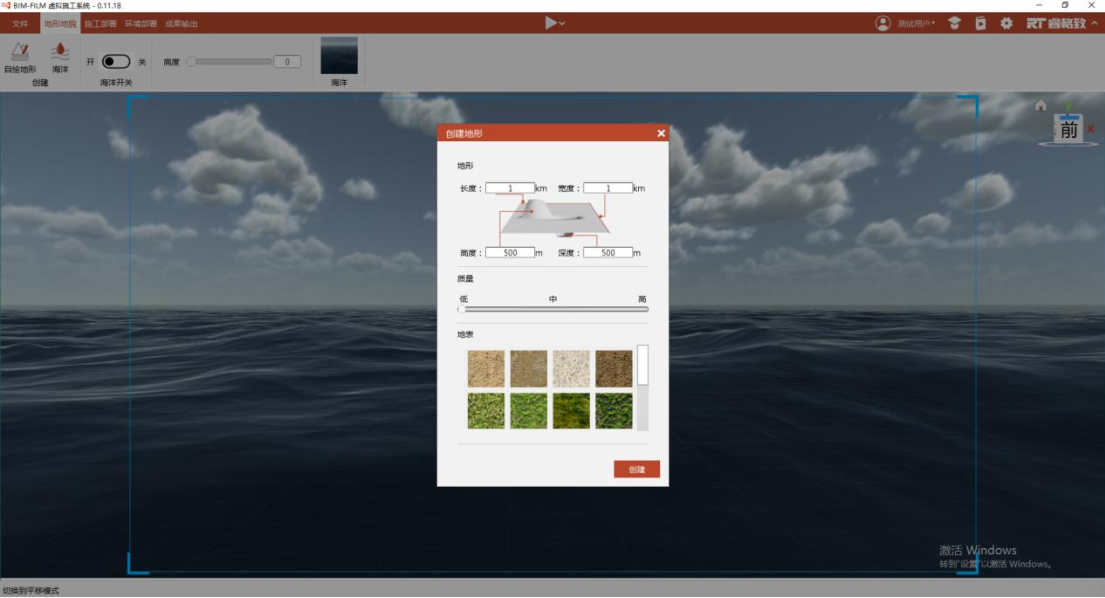Collapse the ribbon with the top-right chevron
1105x598 pixels.
pos(1094,23)
